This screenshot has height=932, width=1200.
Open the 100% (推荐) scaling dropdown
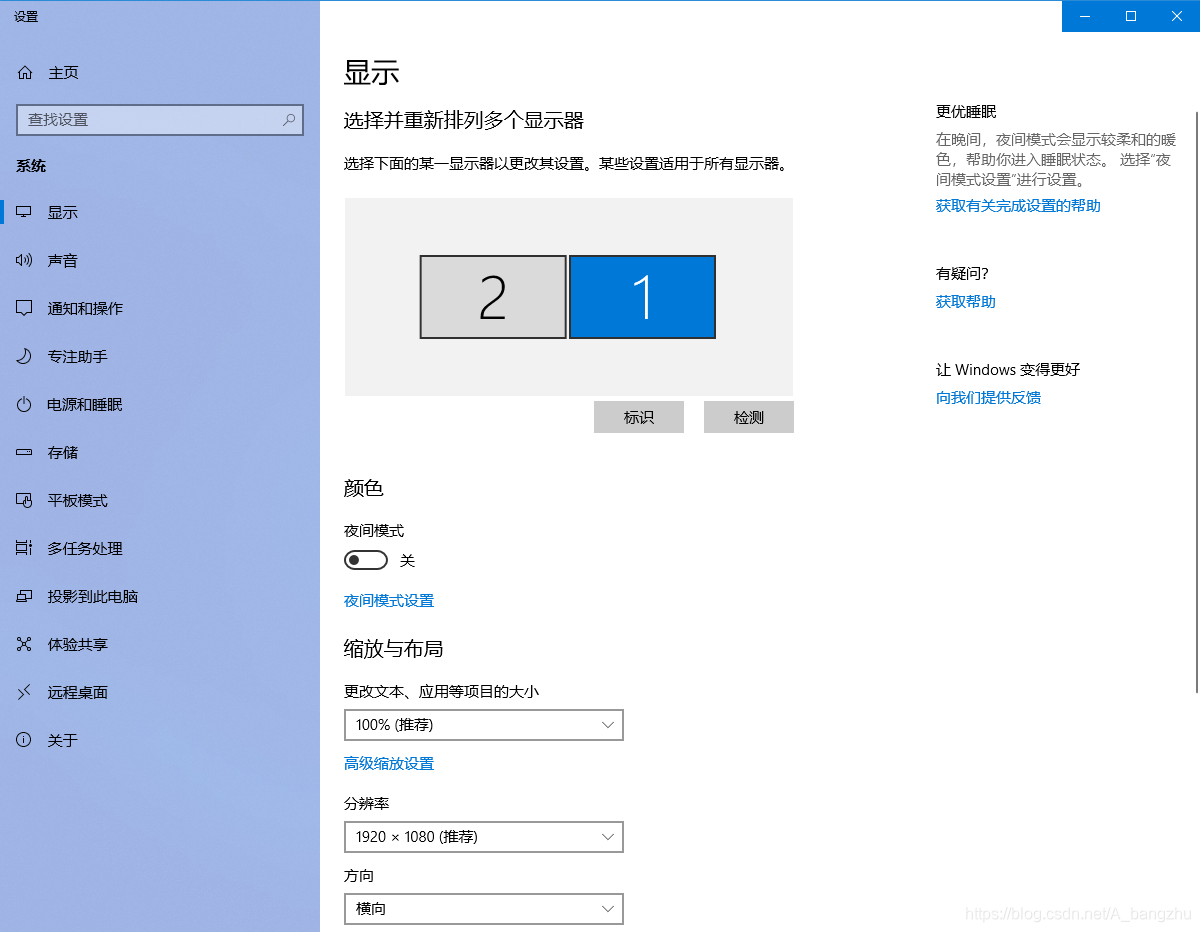tap(484, 725)
